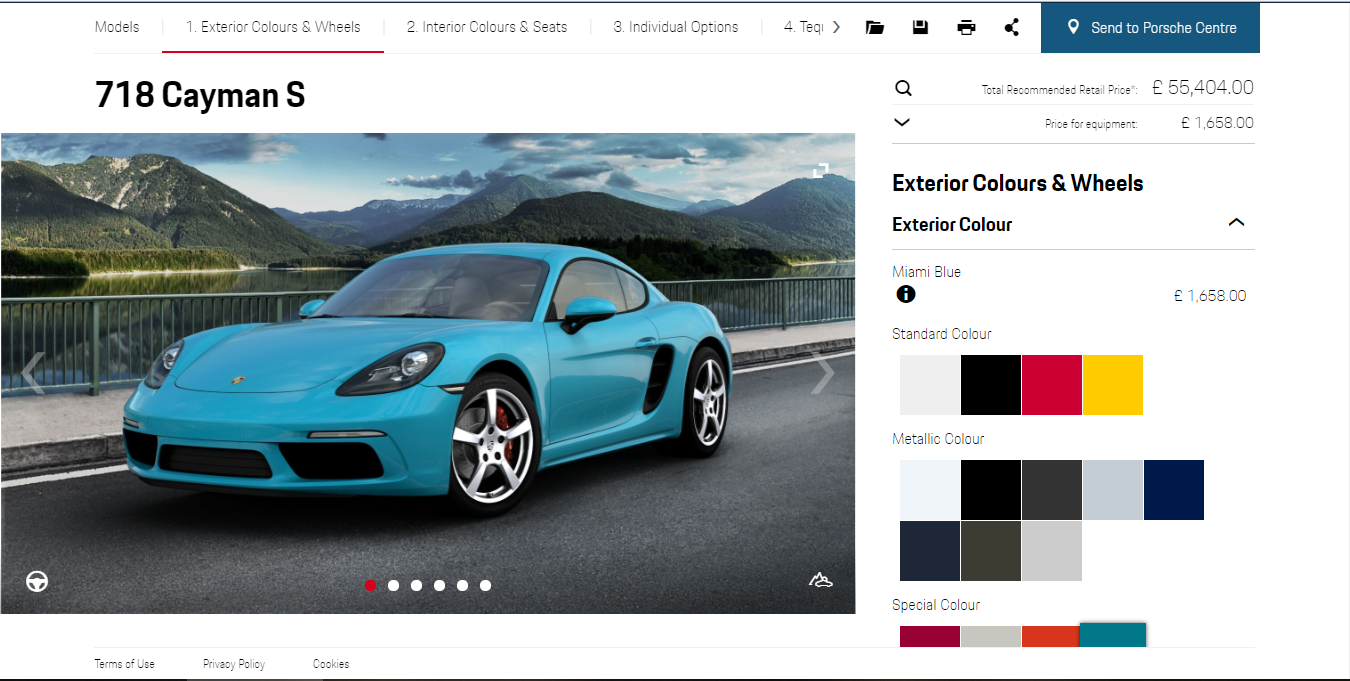1350x681 pixels.
Task: Share the configuration via the share icon
Action: pos(1012,27)
